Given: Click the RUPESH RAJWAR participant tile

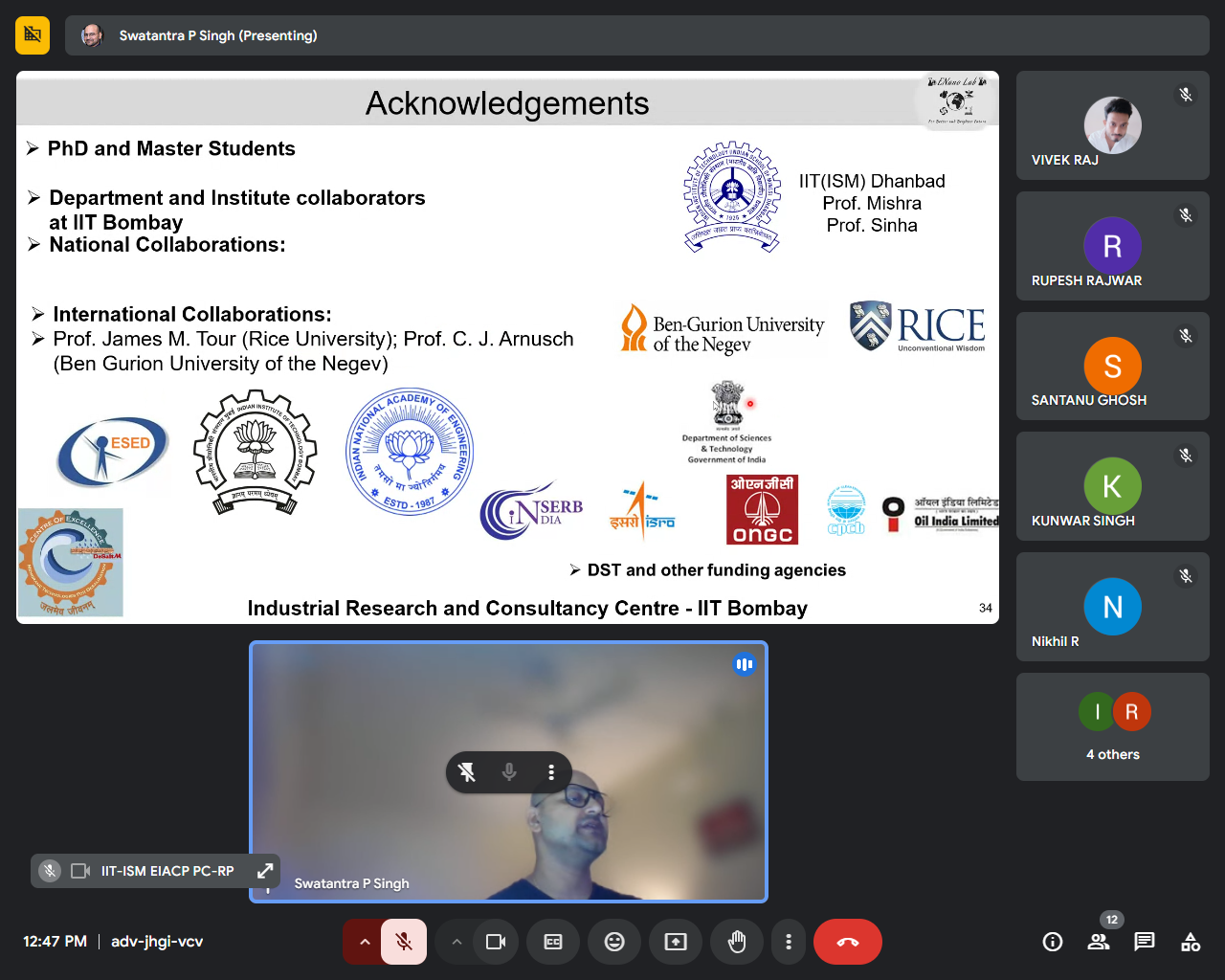Looking at the screenshot, I should pos(1113,246).
